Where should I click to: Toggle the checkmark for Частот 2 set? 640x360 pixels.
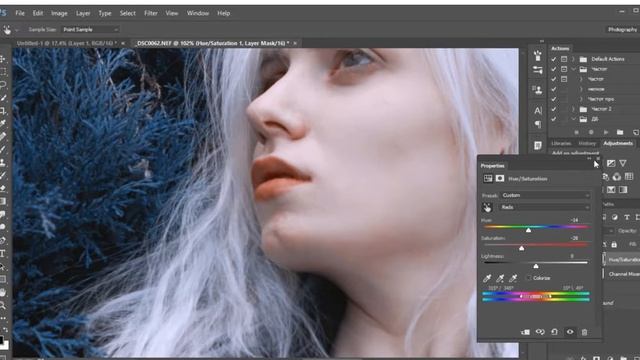pos(553,109)
